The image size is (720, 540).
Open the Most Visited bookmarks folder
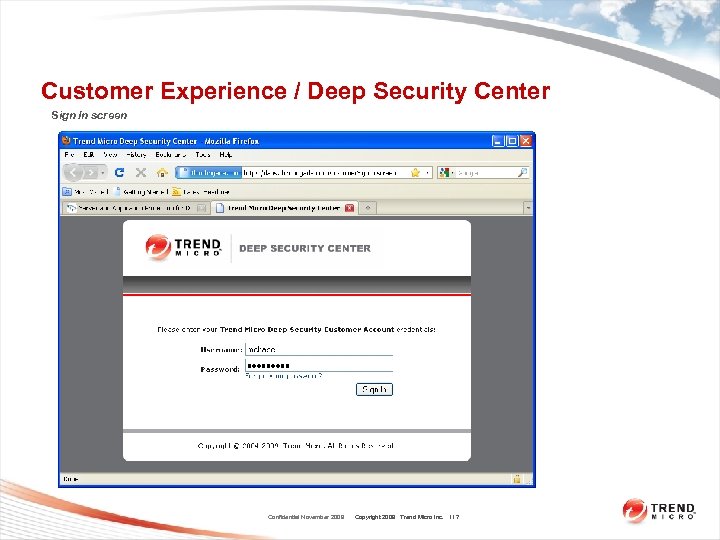[x=86, y=191]
